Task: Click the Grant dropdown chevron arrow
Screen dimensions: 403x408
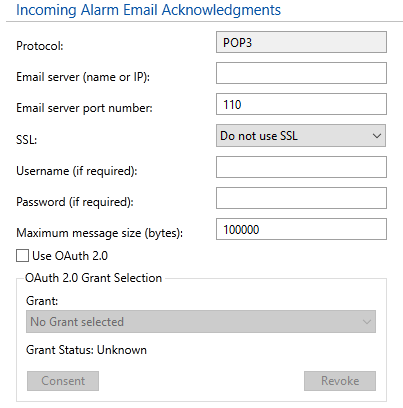Action: coord(367,322)
